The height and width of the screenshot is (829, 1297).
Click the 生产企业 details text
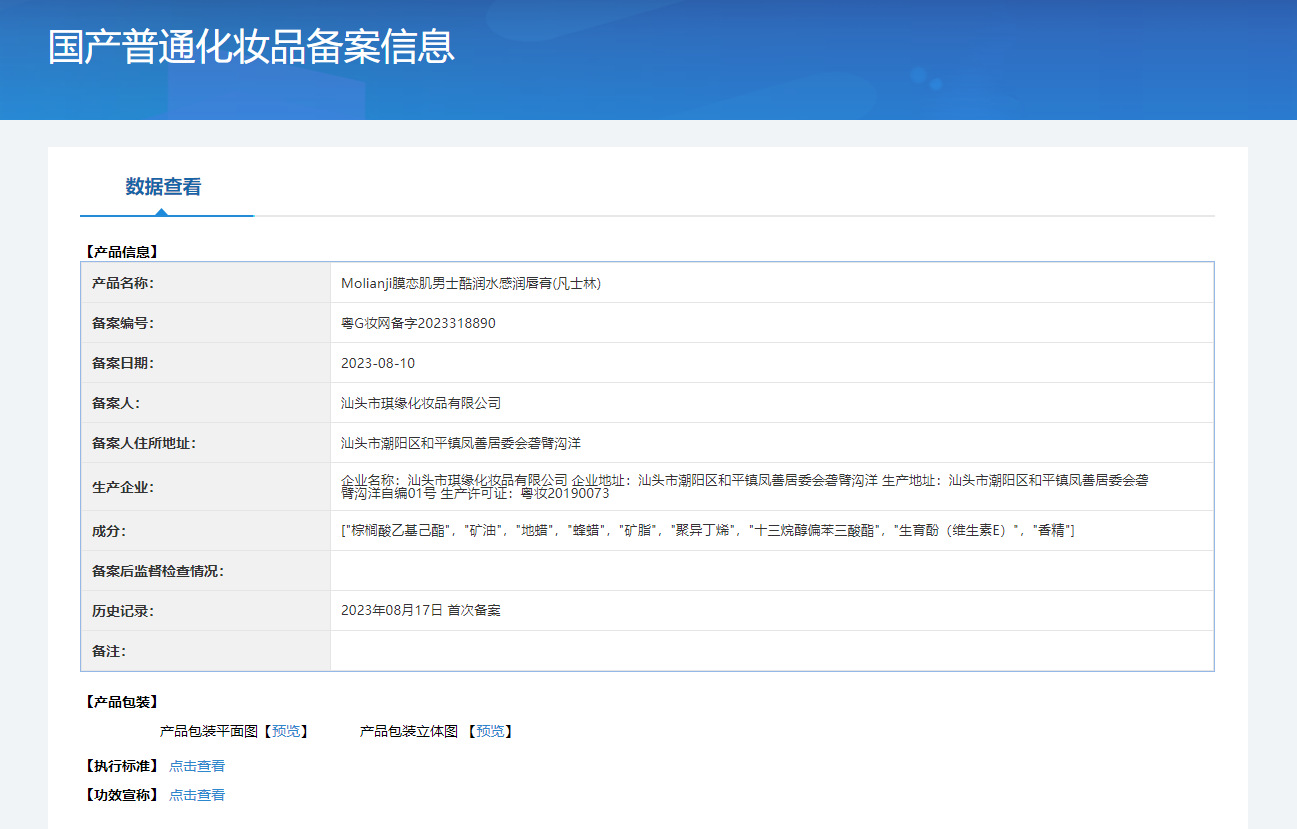click(744, 487)
